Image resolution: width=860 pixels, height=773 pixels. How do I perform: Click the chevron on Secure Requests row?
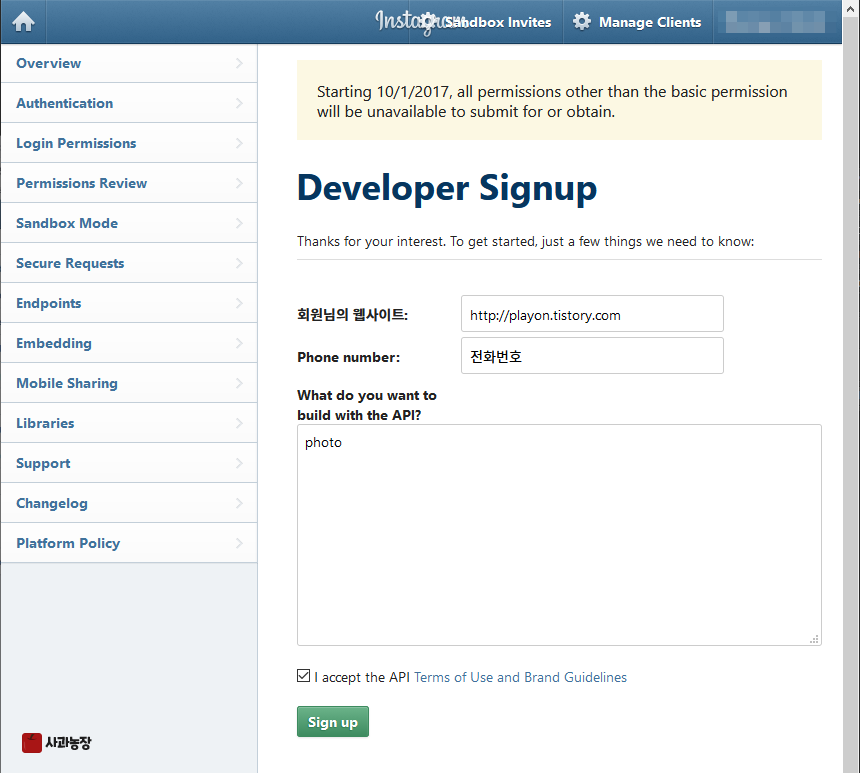(x=239, y=263)
